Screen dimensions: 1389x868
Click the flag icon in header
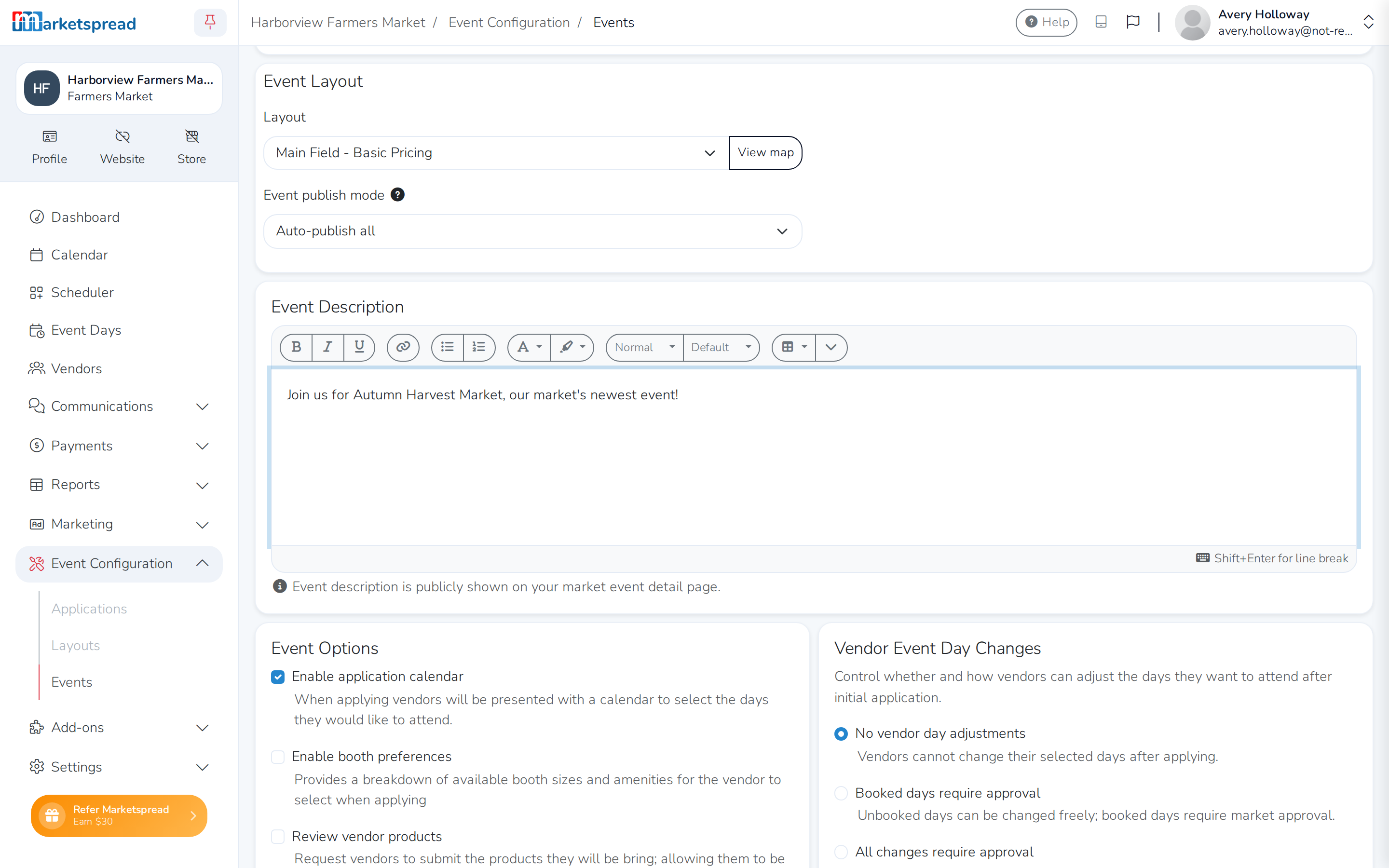point(1132,22)
